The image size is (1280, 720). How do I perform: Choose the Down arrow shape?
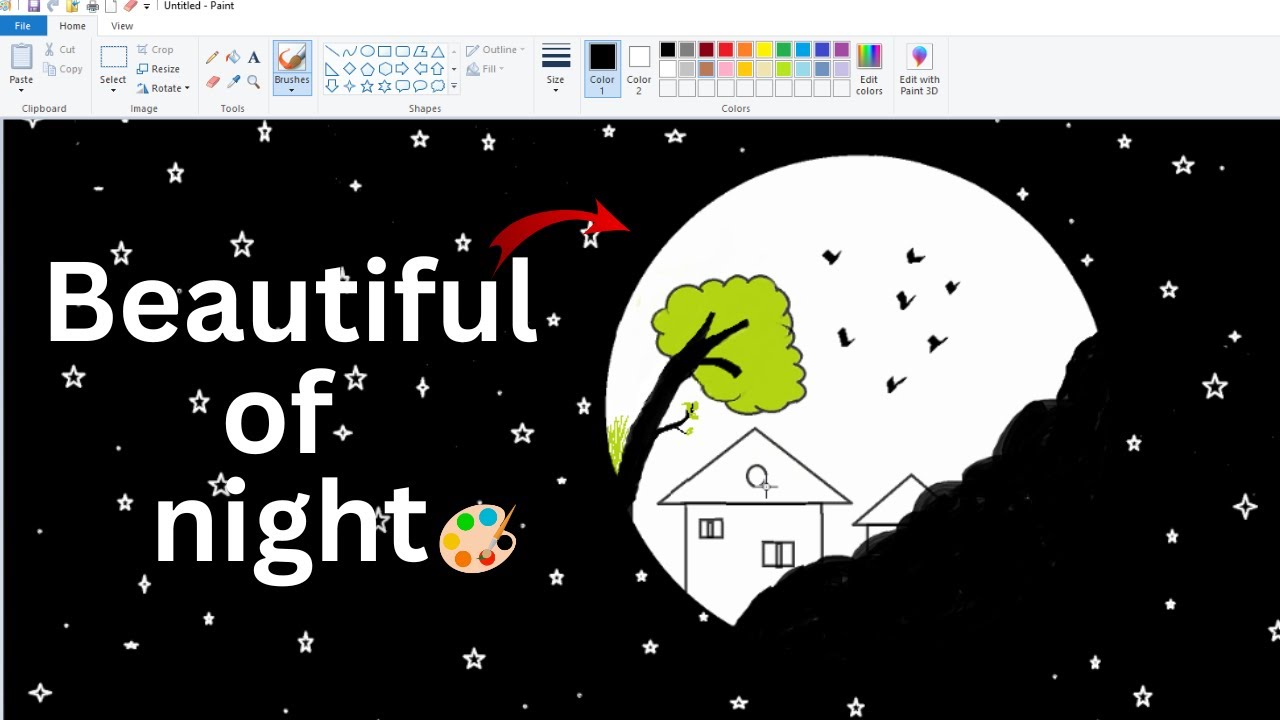332,86
